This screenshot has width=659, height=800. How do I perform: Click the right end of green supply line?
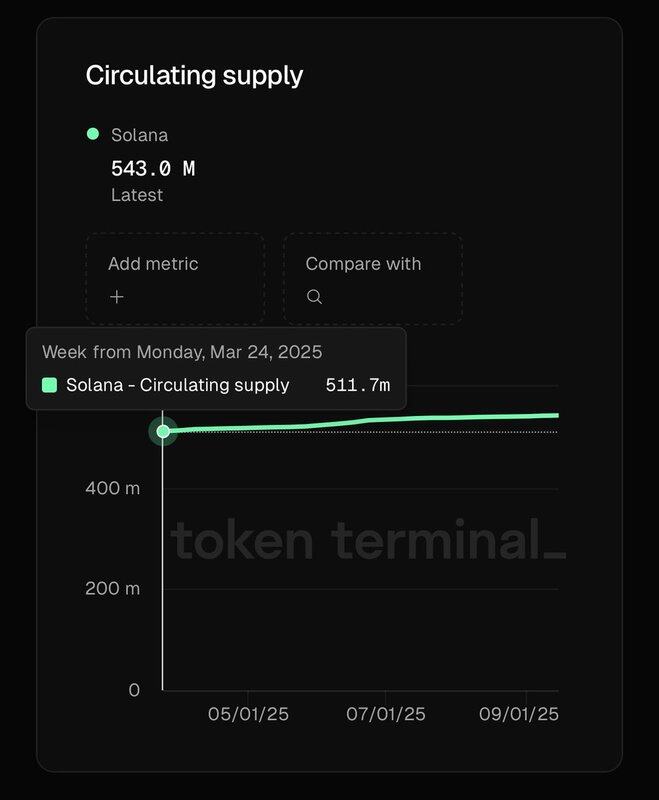[556, 415]
